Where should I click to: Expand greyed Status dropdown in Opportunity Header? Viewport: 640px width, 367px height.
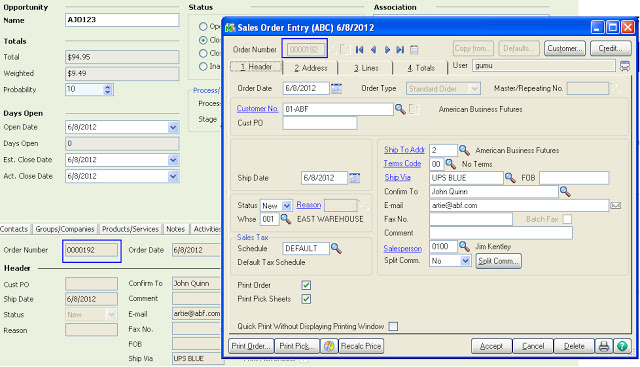click(x=111, y=314)
